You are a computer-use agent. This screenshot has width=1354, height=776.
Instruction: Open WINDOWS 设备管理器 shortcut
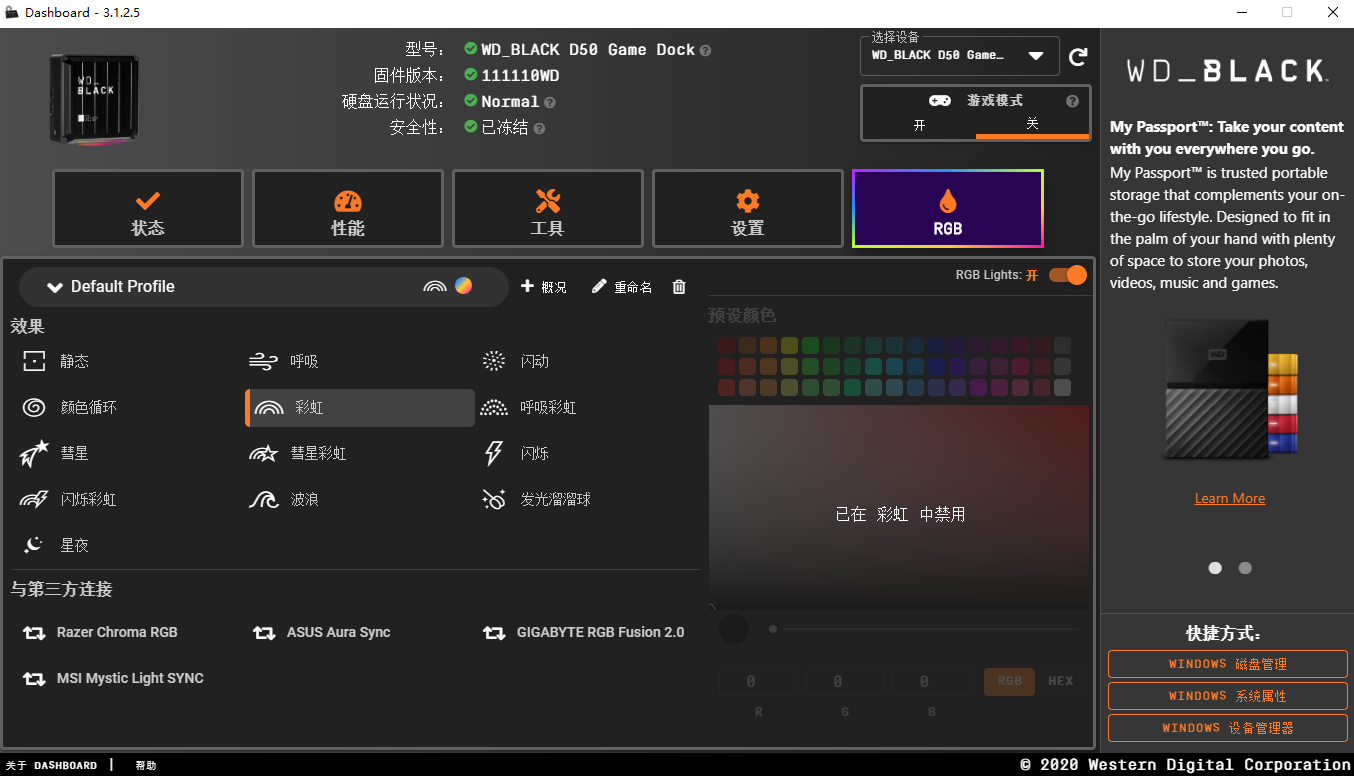1228,728
